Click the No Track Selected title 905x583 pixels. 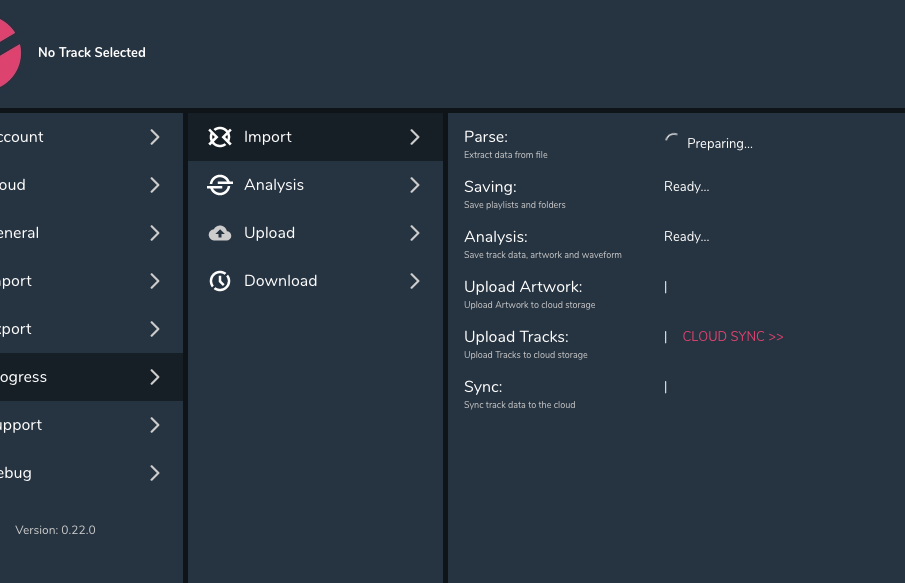click(x=92, y=52)
